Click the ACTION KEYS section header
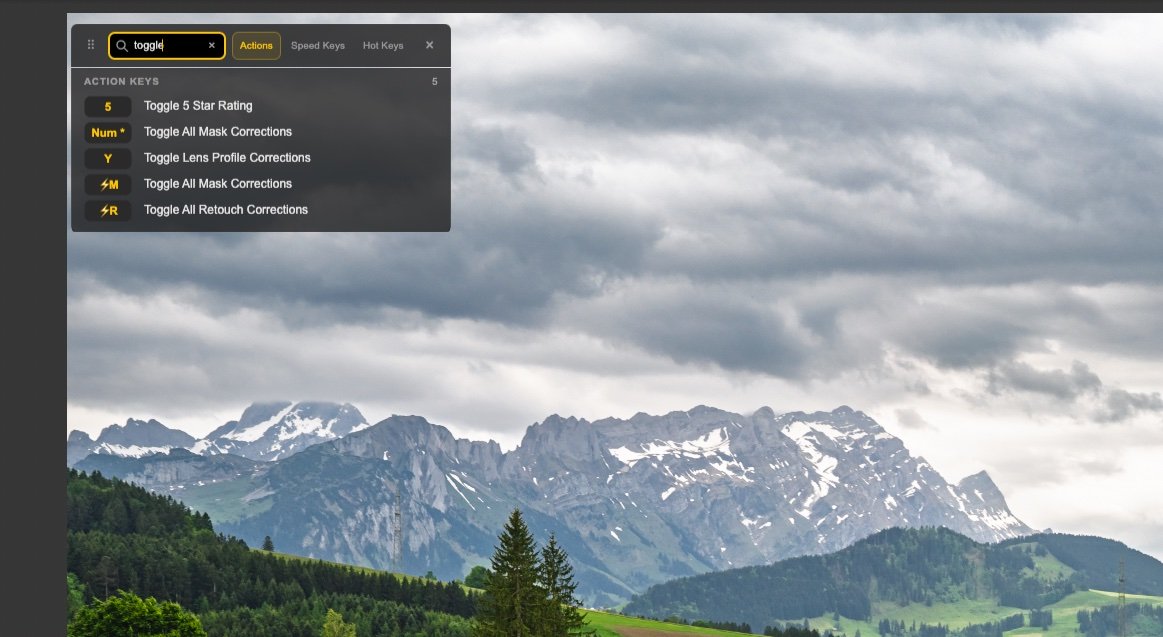Screen dimensions: 1163x637 point(121,82)
